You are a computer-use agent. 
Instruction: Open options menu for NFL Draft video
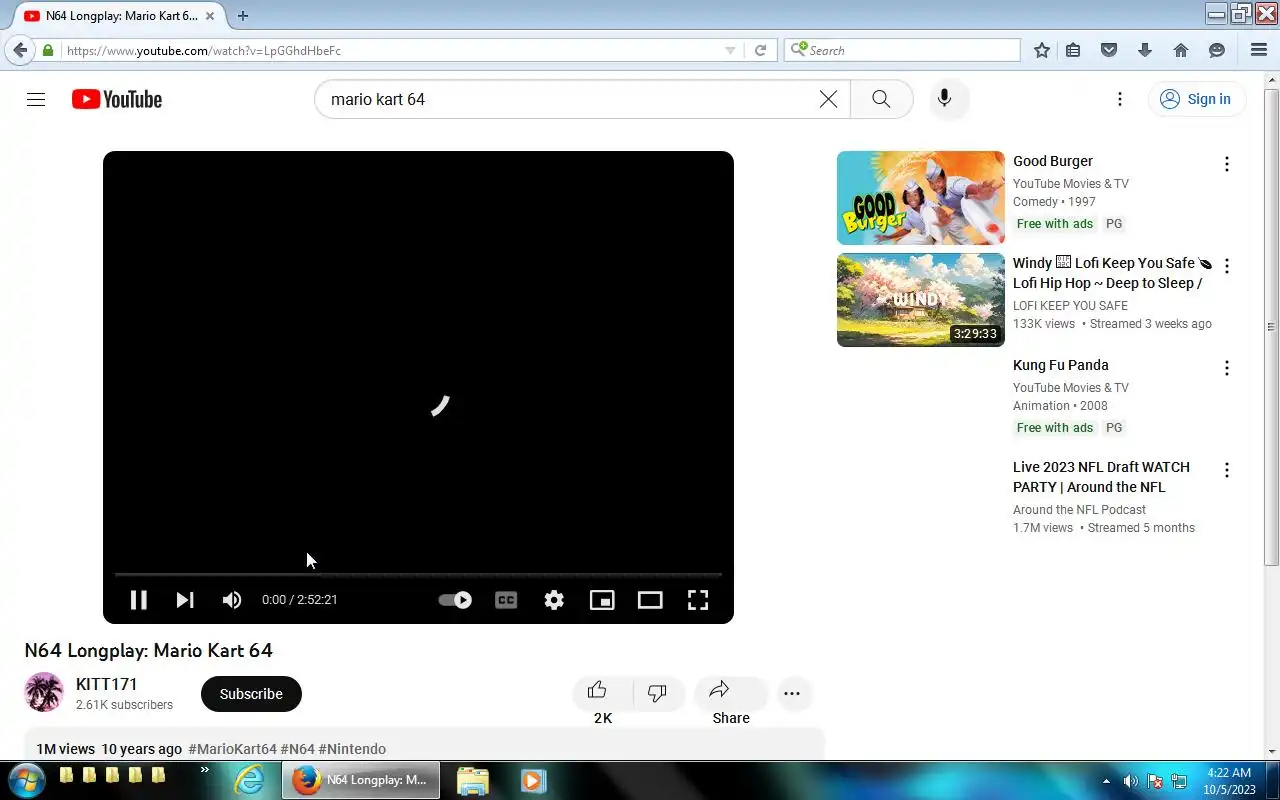pyautogui.click(x=1227, y=470)
